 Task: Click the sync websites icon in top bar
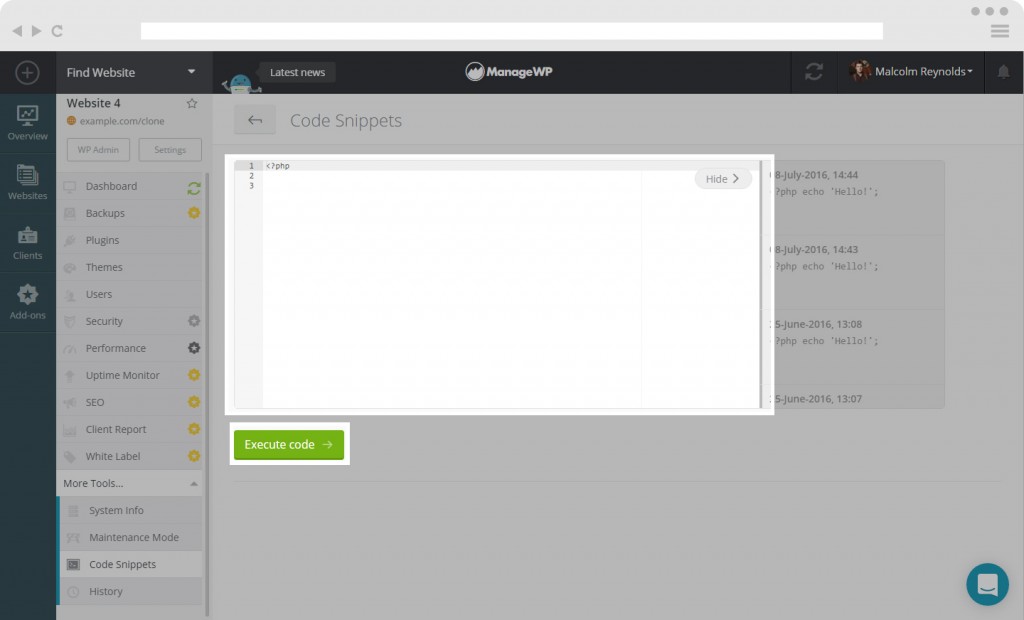(x=814, y=72)
